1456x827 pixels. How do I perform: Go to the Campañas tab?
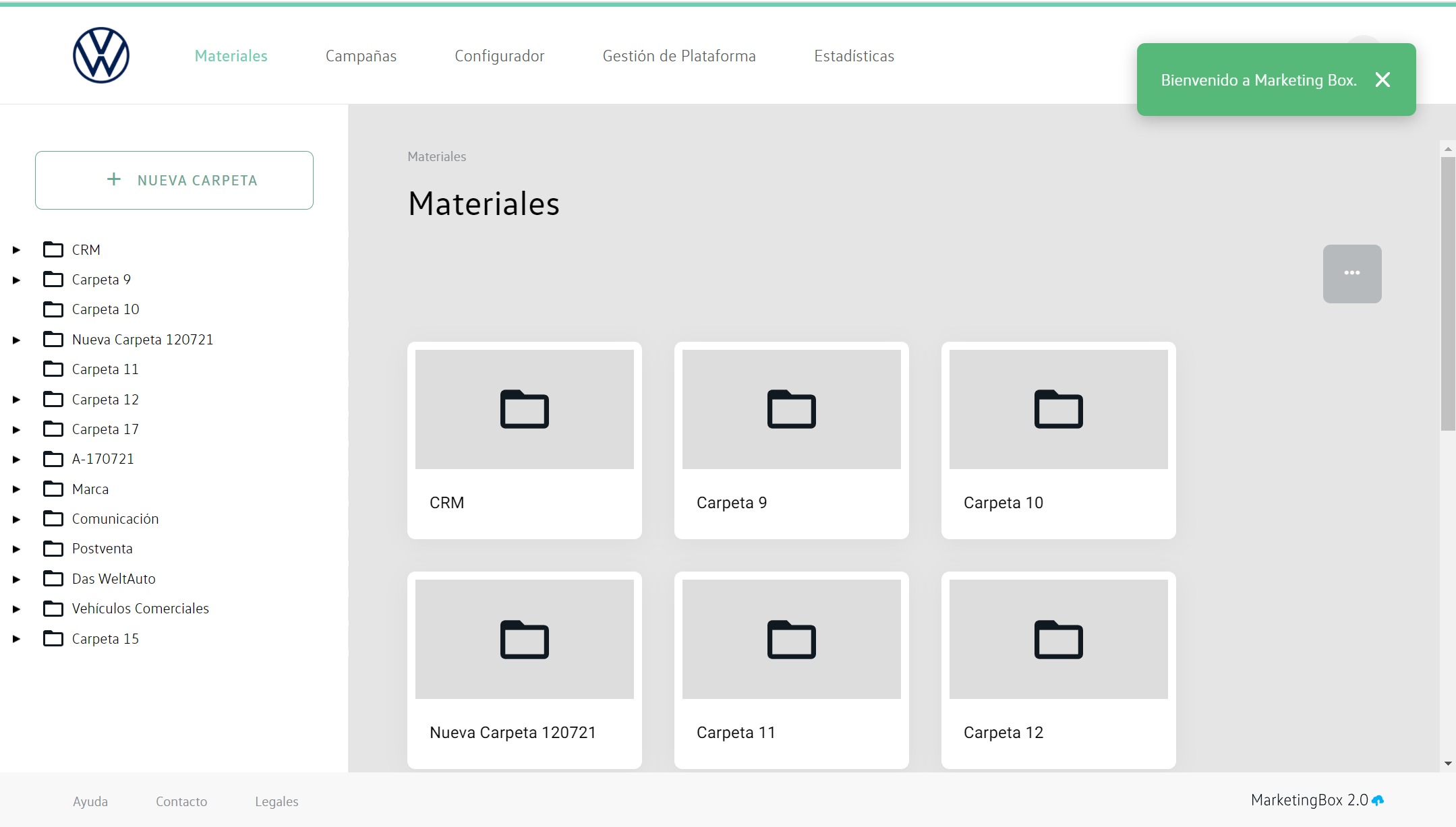click(361, 56)
